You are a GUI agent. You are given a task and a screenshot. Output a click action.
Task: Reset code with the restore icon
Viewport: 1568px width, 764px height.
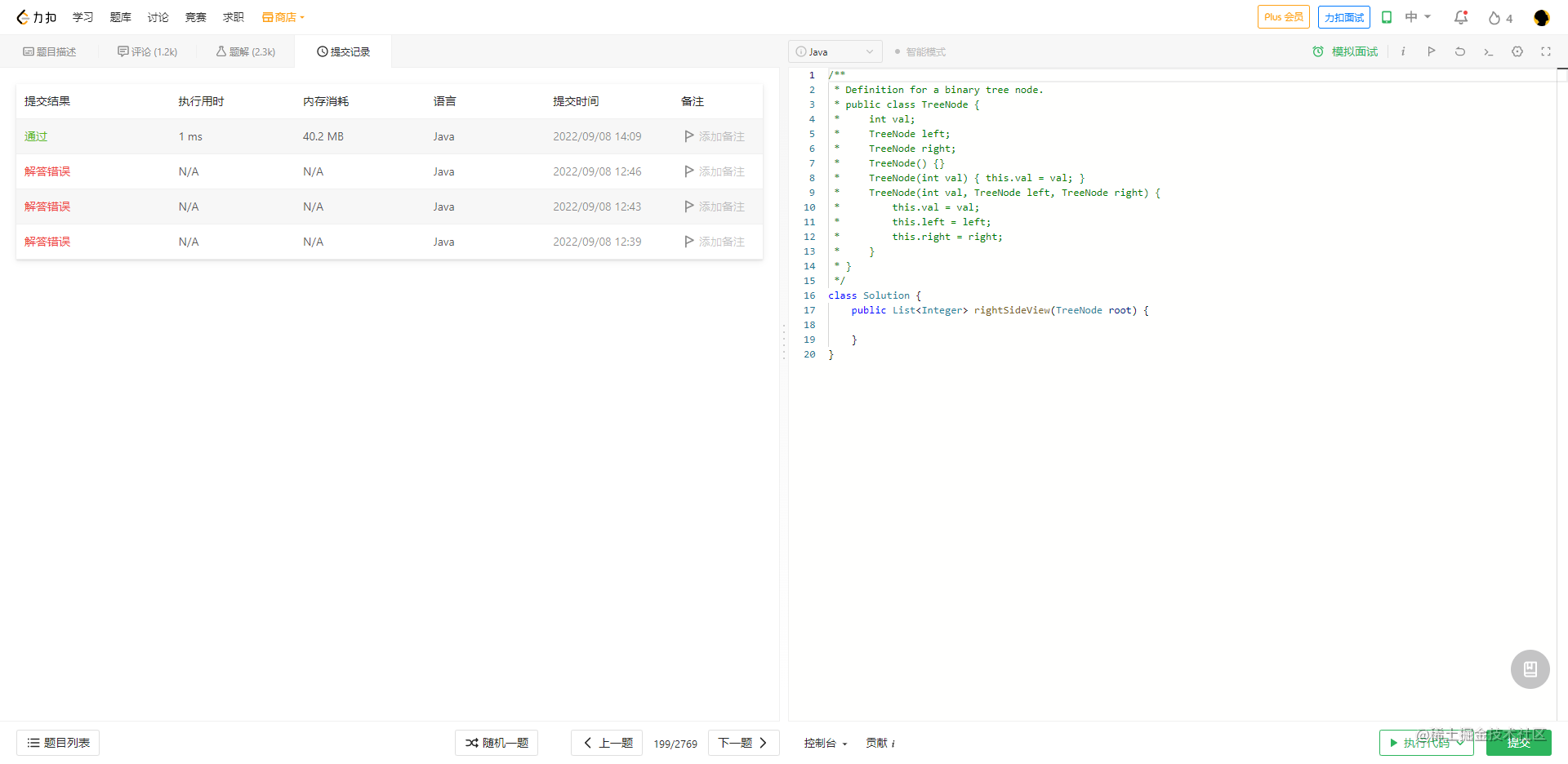tap(1460, 51)
